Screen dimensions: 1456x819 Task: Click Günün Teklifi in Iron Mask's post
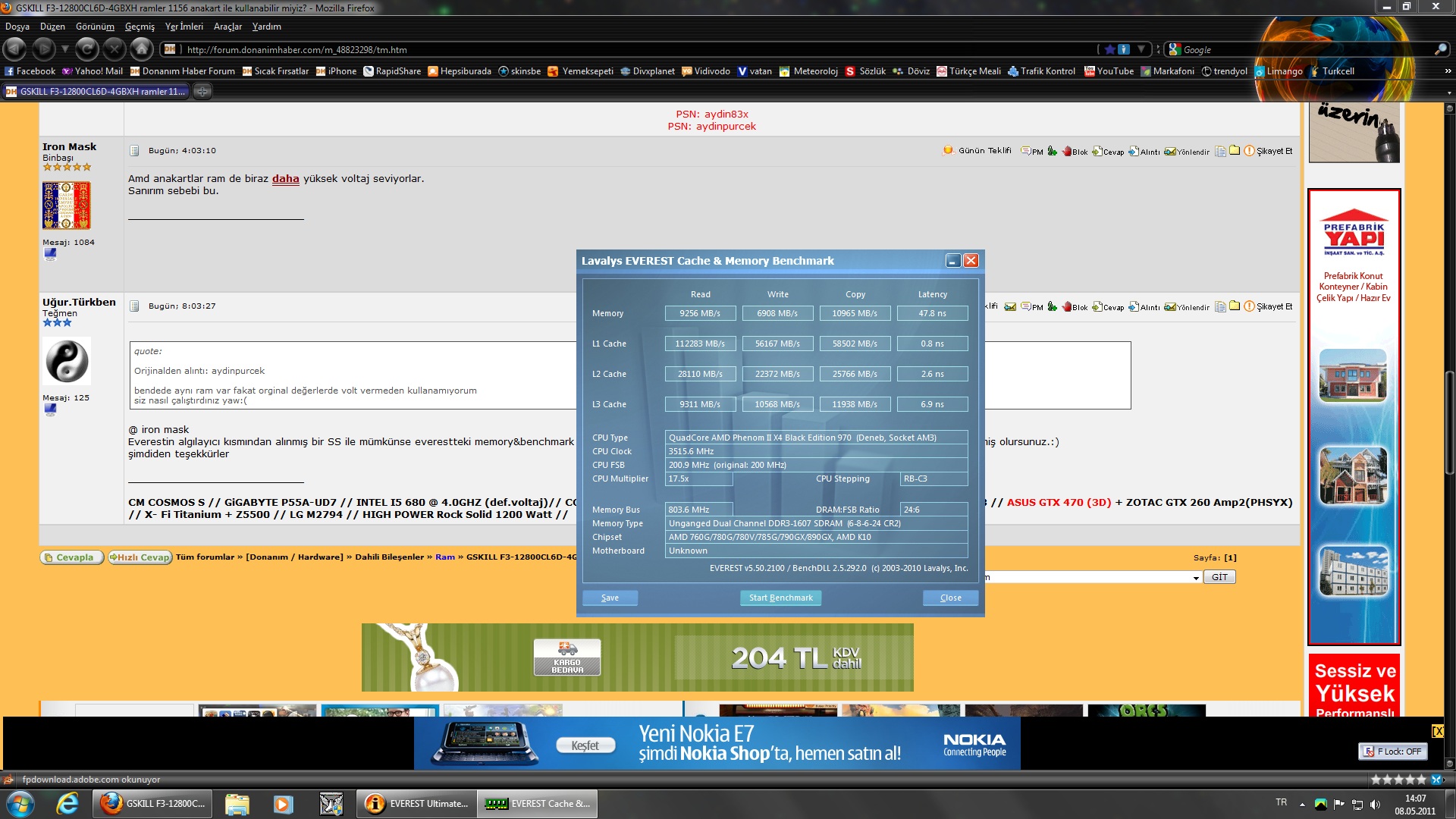(977, 151)
